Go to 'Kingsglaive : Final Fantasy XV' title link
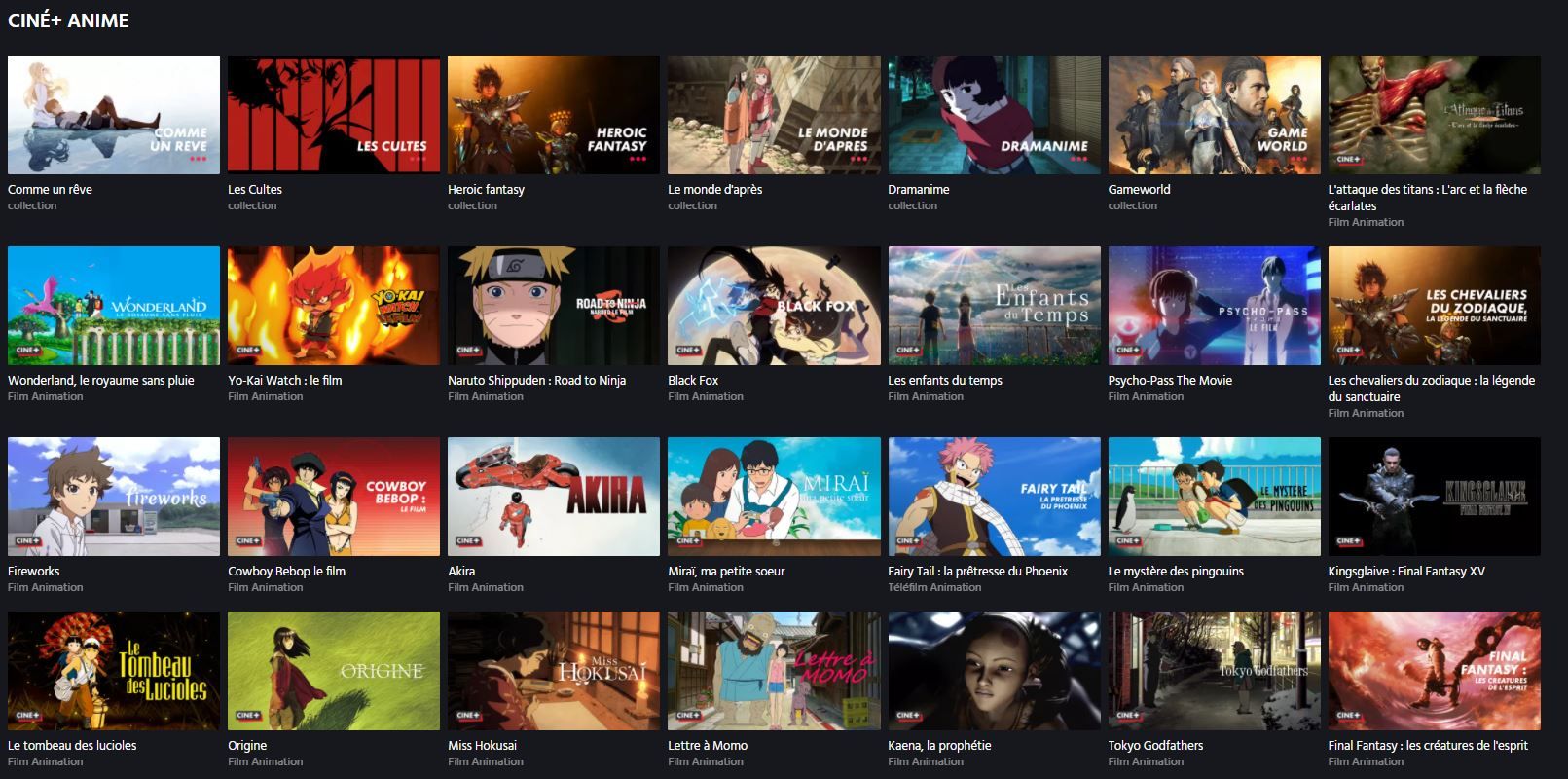 pyautogui.click(x=1406, y=571)
